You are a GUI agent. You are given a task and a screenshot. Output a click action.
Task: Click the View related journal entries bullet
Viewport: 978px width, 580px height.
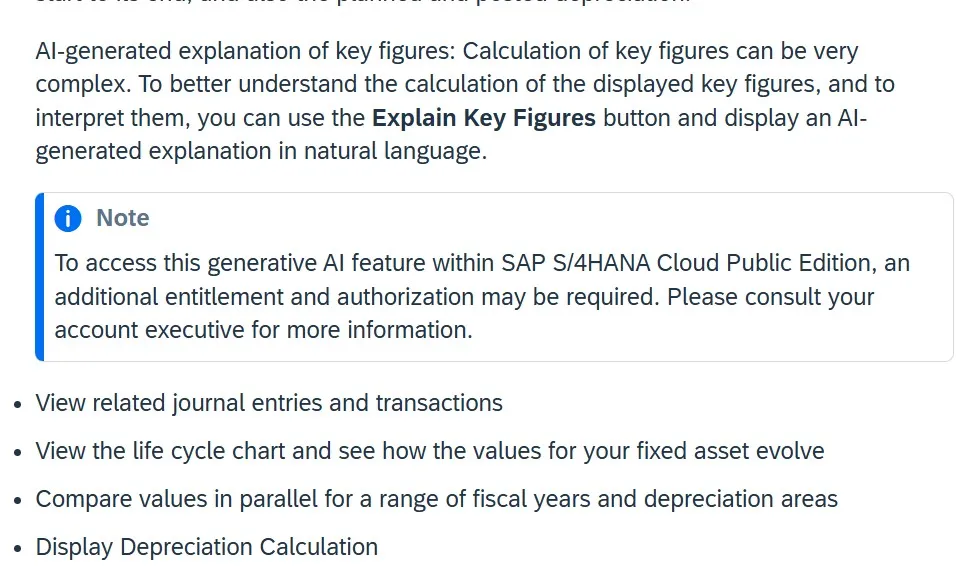[269, 403]
